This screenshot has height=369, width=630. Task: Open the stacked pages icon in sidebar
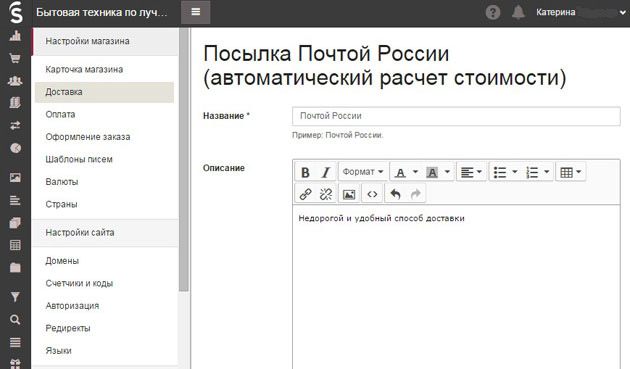pos(15,222)
